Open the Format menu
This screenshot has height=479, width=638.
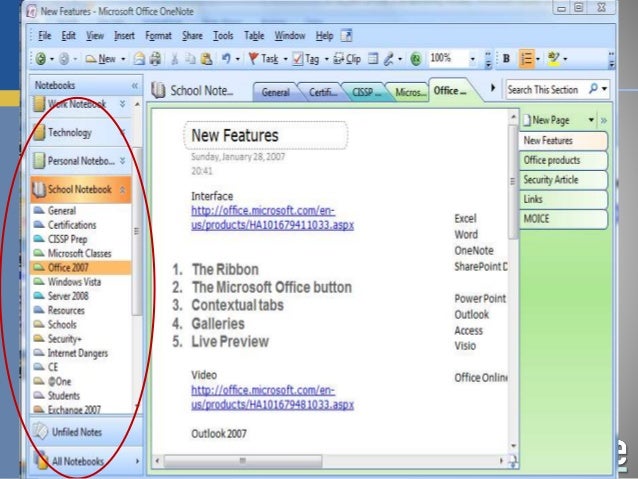pyautogui.click(x=158, y=36)
